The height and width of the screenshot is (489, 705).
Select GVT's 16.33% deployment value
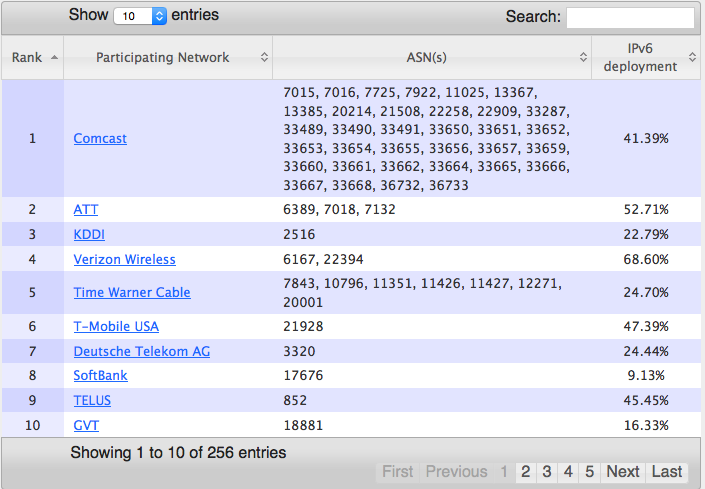point(646,425)
